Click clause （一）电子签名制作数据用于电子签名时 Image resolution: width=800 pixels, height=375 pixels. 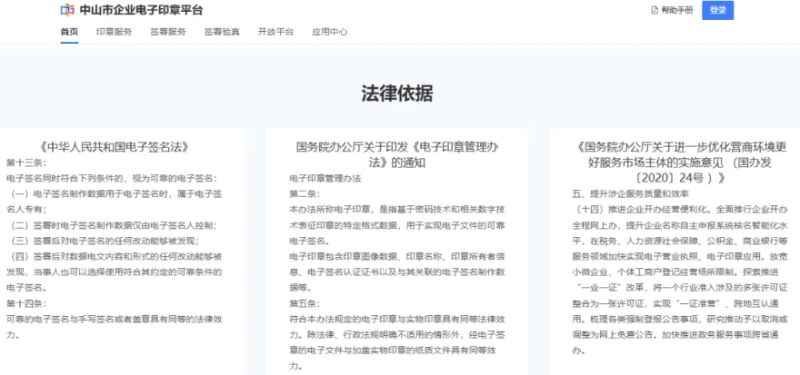(114, 201)
